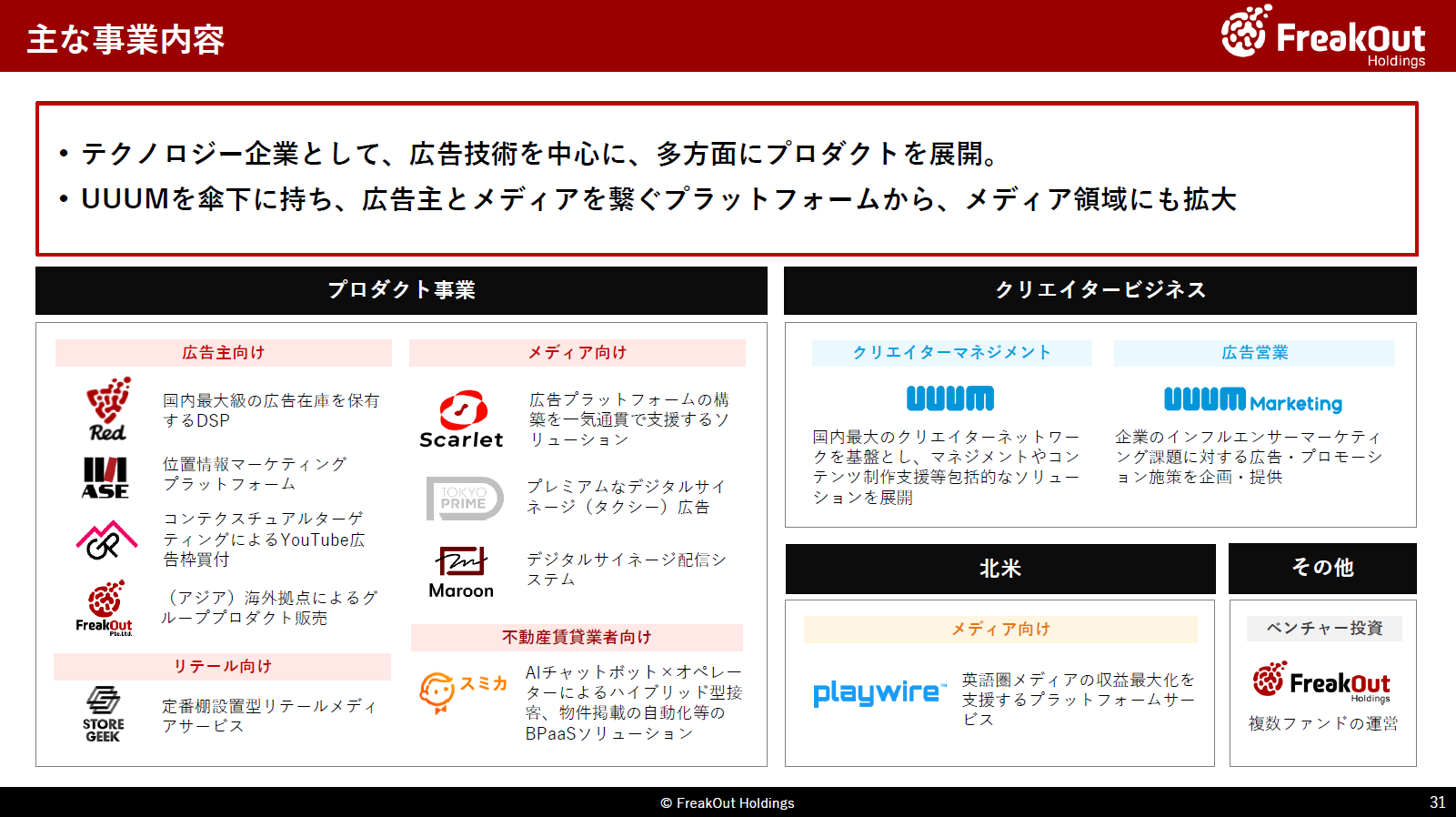Click the pink contextual targeting GR logo
The width and height of the screenshot is (1456, 817).
[x=106, y=540]
